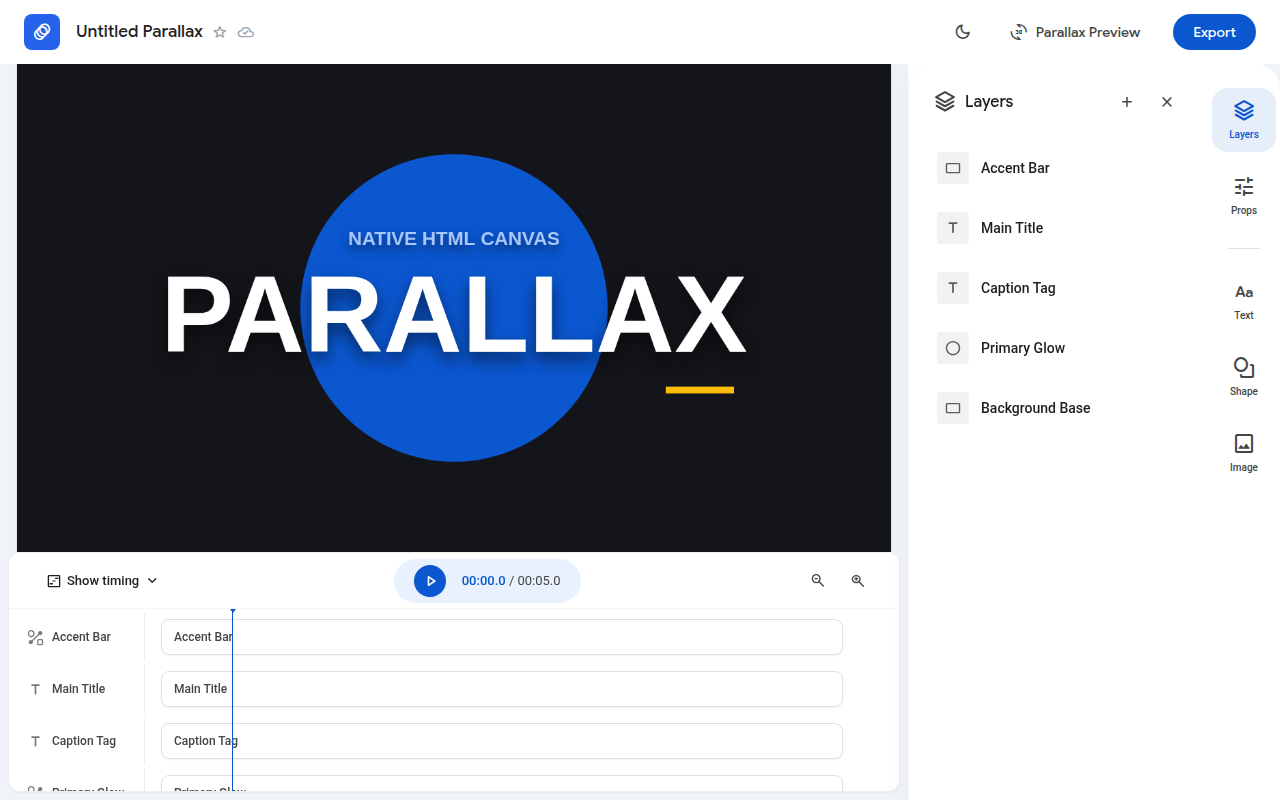The height and width of the screenshot is (800, 1280).
Task: Select NATIVE HTML CANVAS caption on canvas
Action: [x=454, y=239]
